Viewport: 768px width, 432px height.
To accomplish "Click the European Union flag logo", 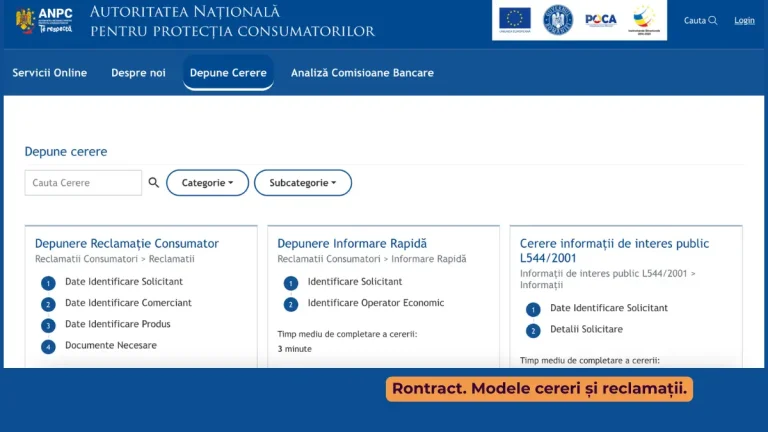I will [x=514, y=20].
